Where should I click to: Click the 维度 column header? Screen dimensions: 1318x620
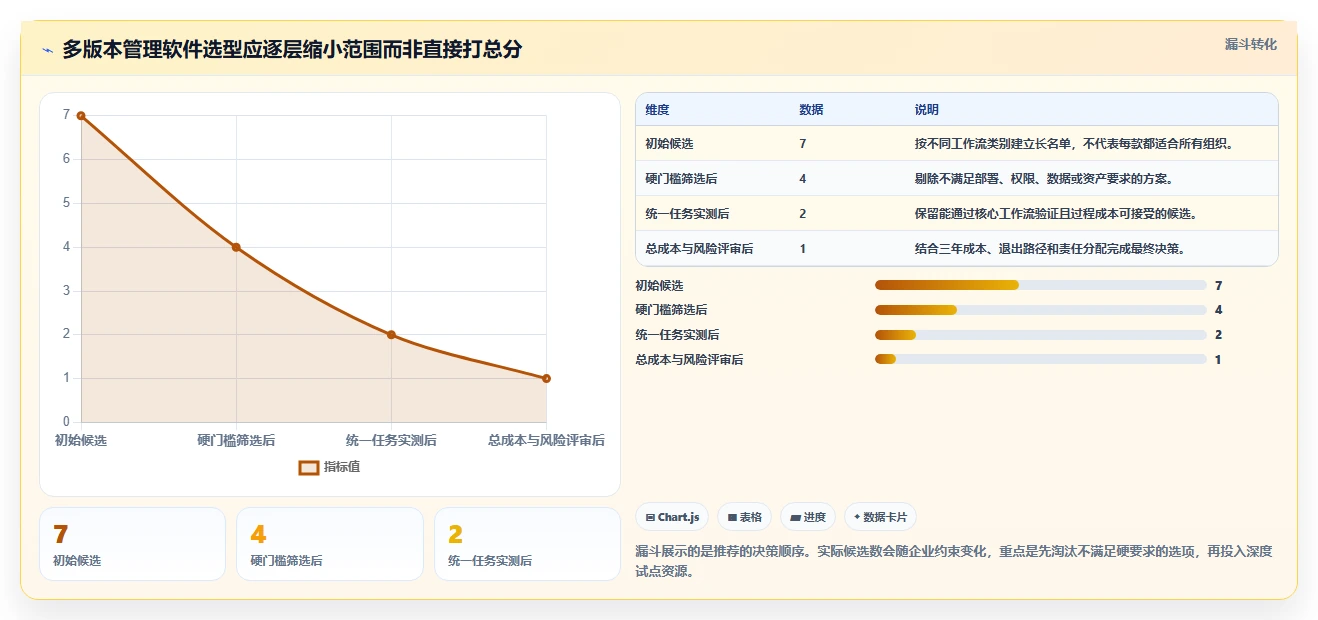click(x=658, y=110)
